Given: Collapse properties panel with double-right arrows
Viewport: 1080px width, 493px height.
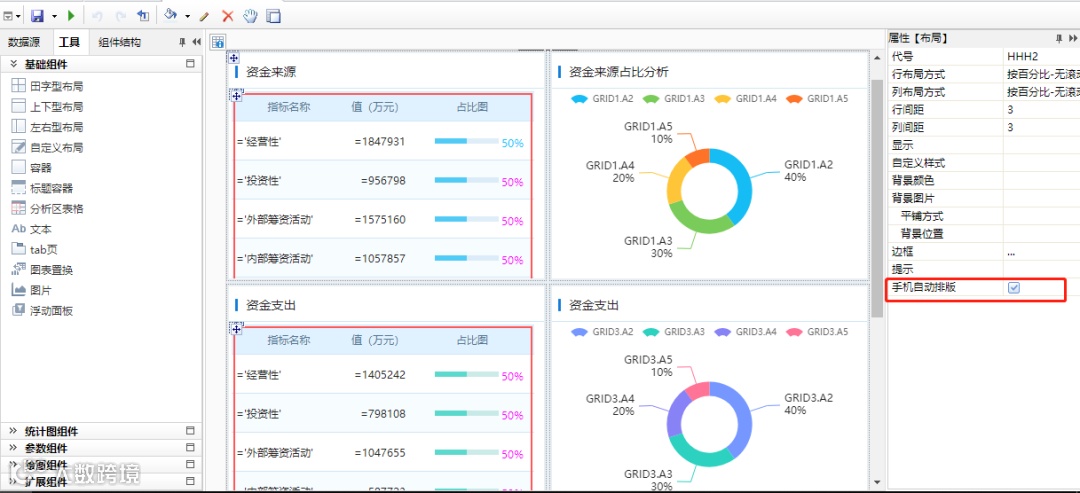Looking at the screenshot, I should [1072, 38].
